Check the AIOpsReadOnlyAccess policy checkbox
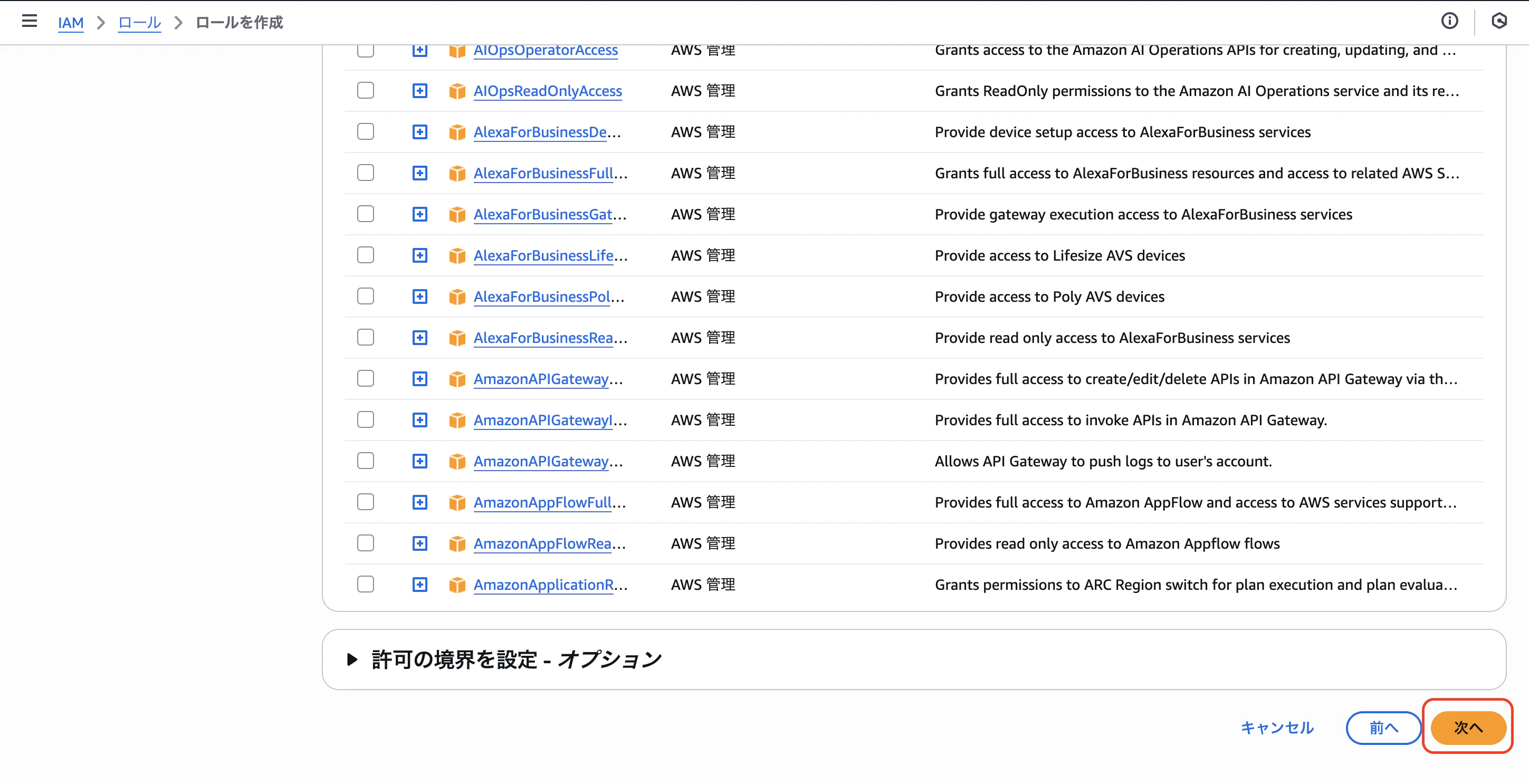 [x=365, y=91]
